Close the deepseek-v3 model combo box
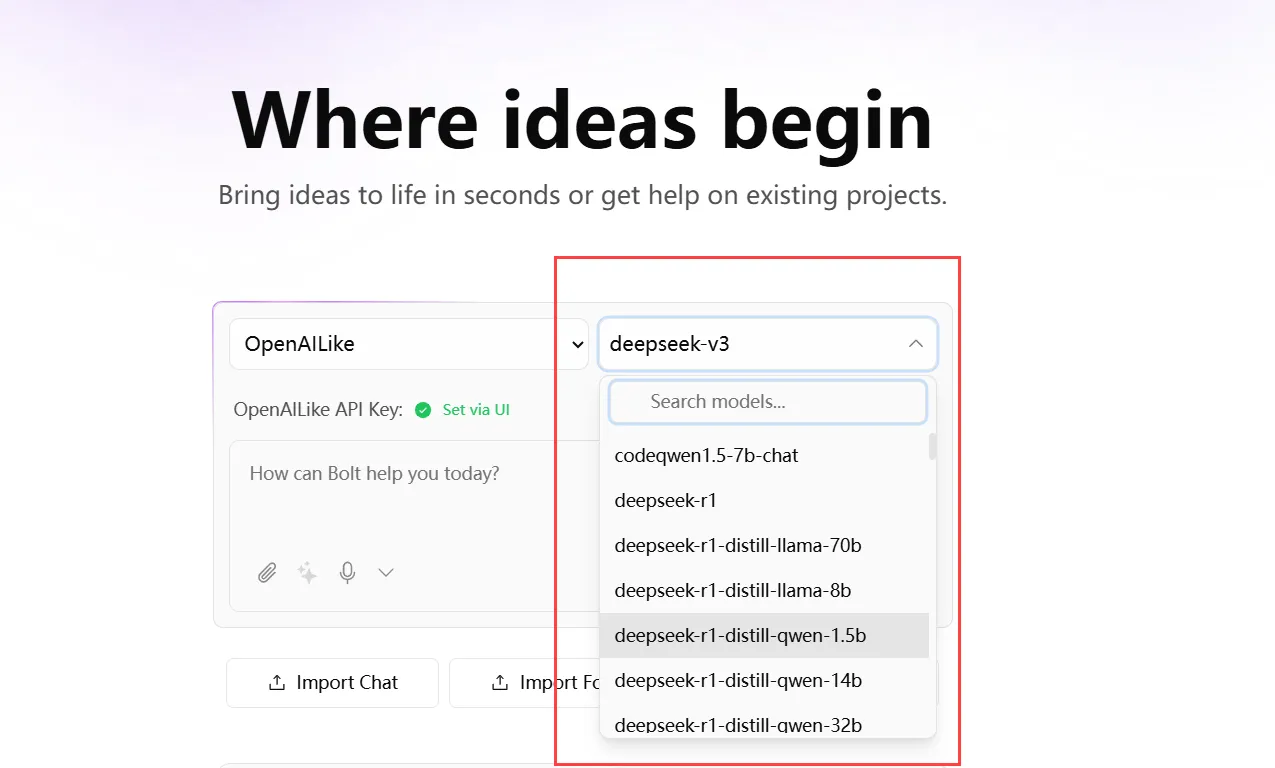 click(768, 344)
